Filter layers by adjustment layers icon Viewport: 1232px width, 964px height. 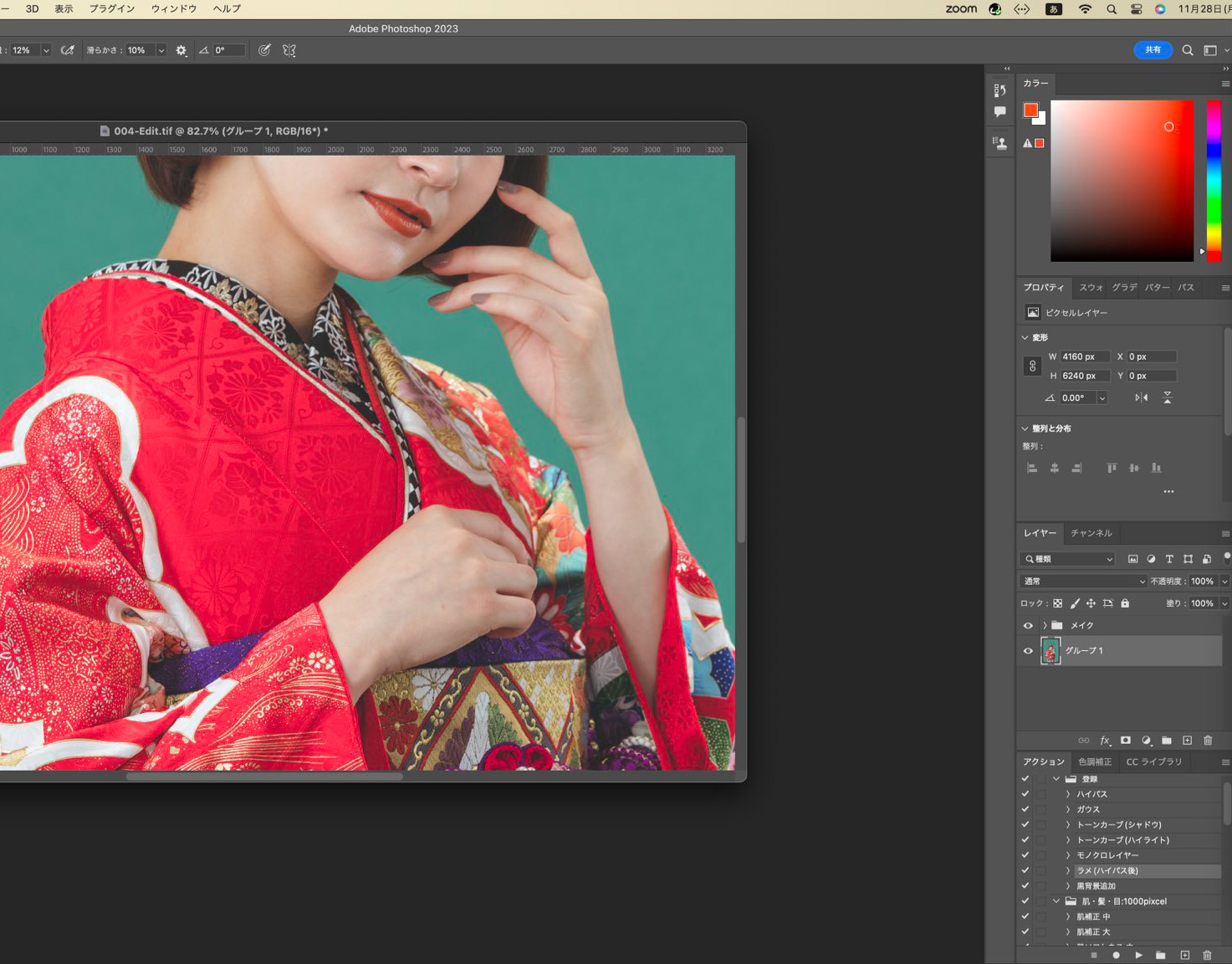[1151, 559]
